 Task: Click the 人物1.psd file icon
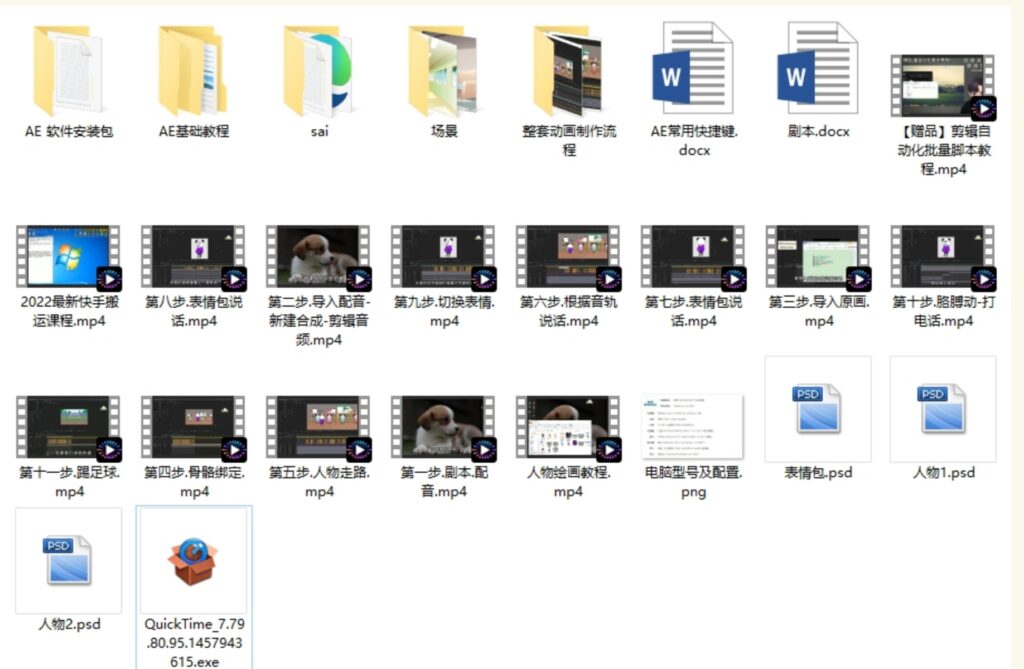click(943, 409)
